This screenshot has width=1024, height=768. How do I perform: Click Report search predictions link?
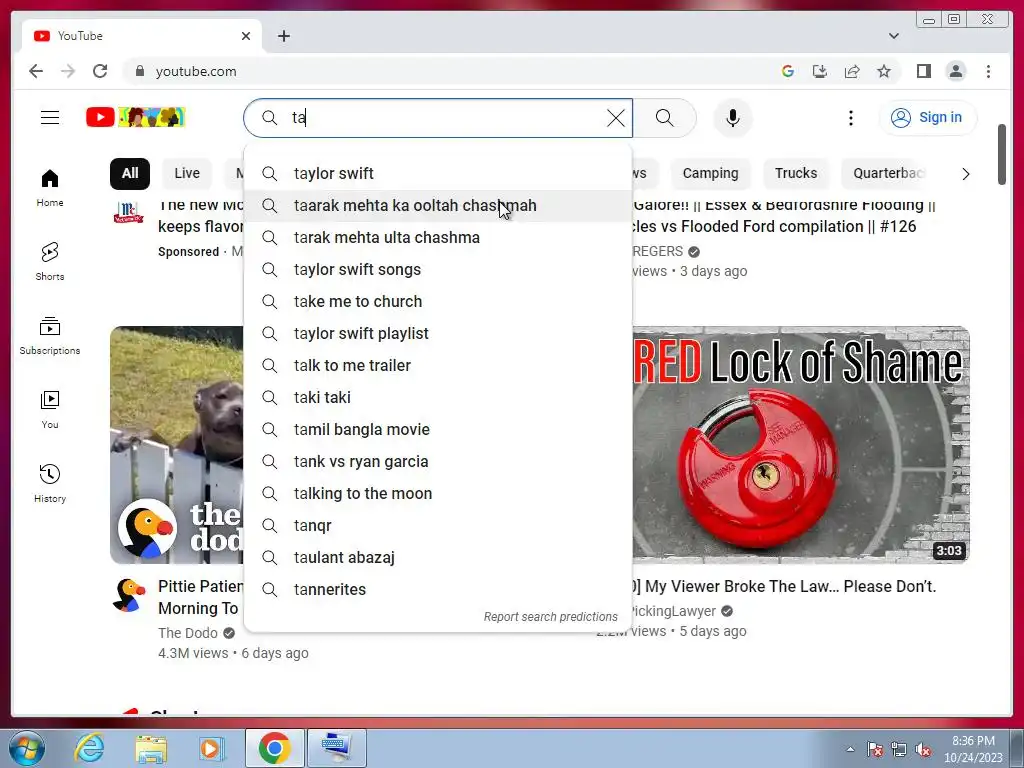point(551,617)
